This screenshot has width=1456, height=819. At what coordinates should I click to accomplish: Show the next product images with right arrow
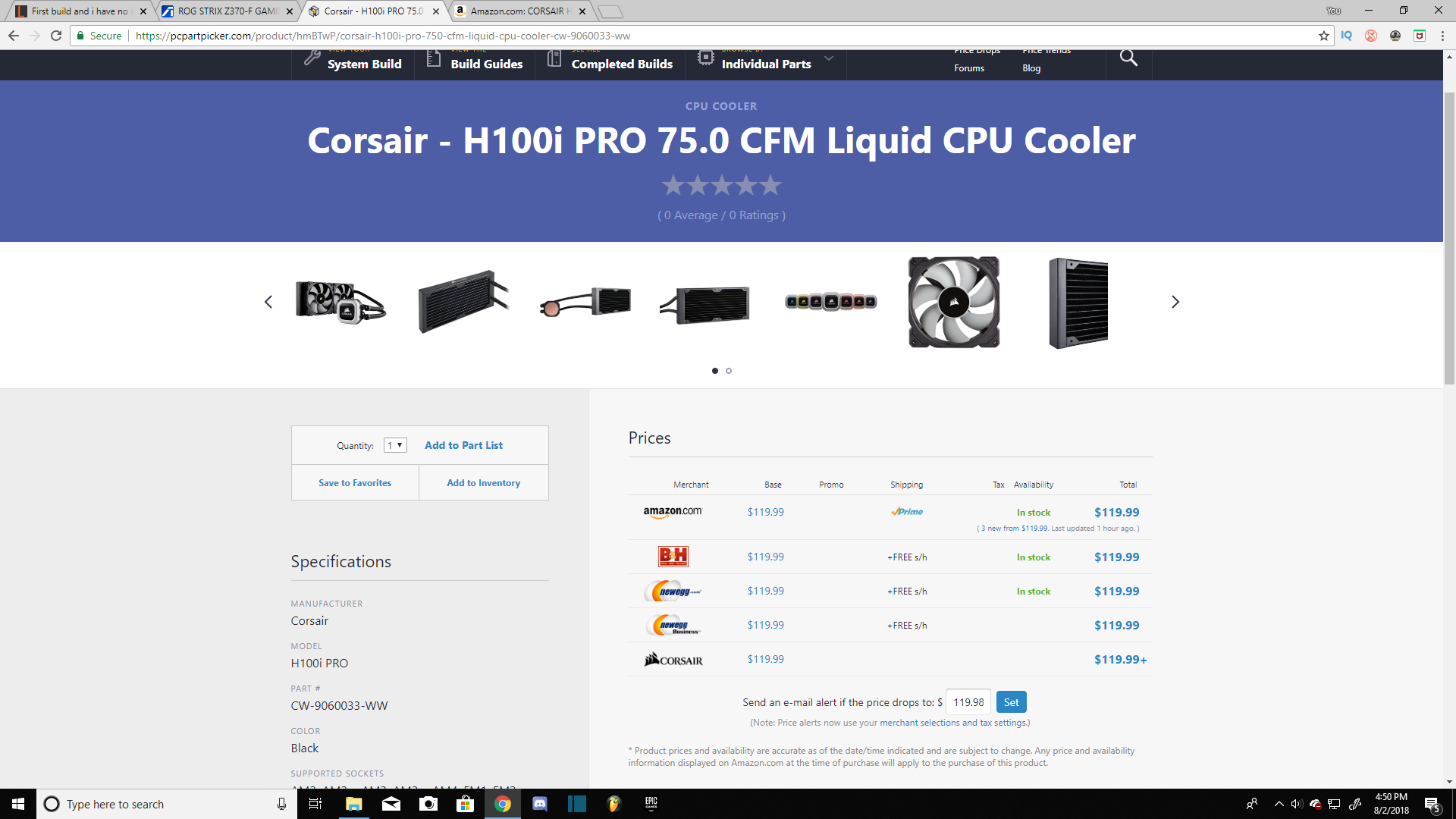1175,302
